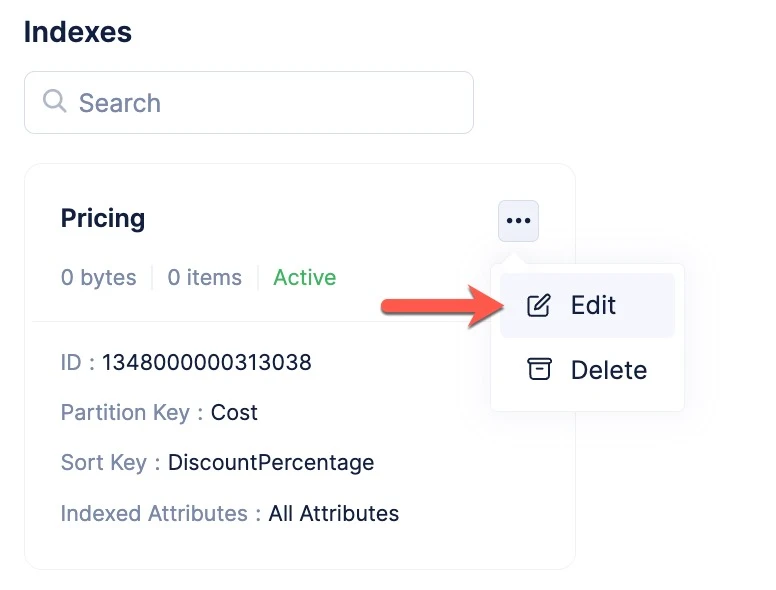Image resolution: width=776 pixels, height=590 pixels.
Task: Click the magnifying glass search icon
Action: [x=54, y=101]
